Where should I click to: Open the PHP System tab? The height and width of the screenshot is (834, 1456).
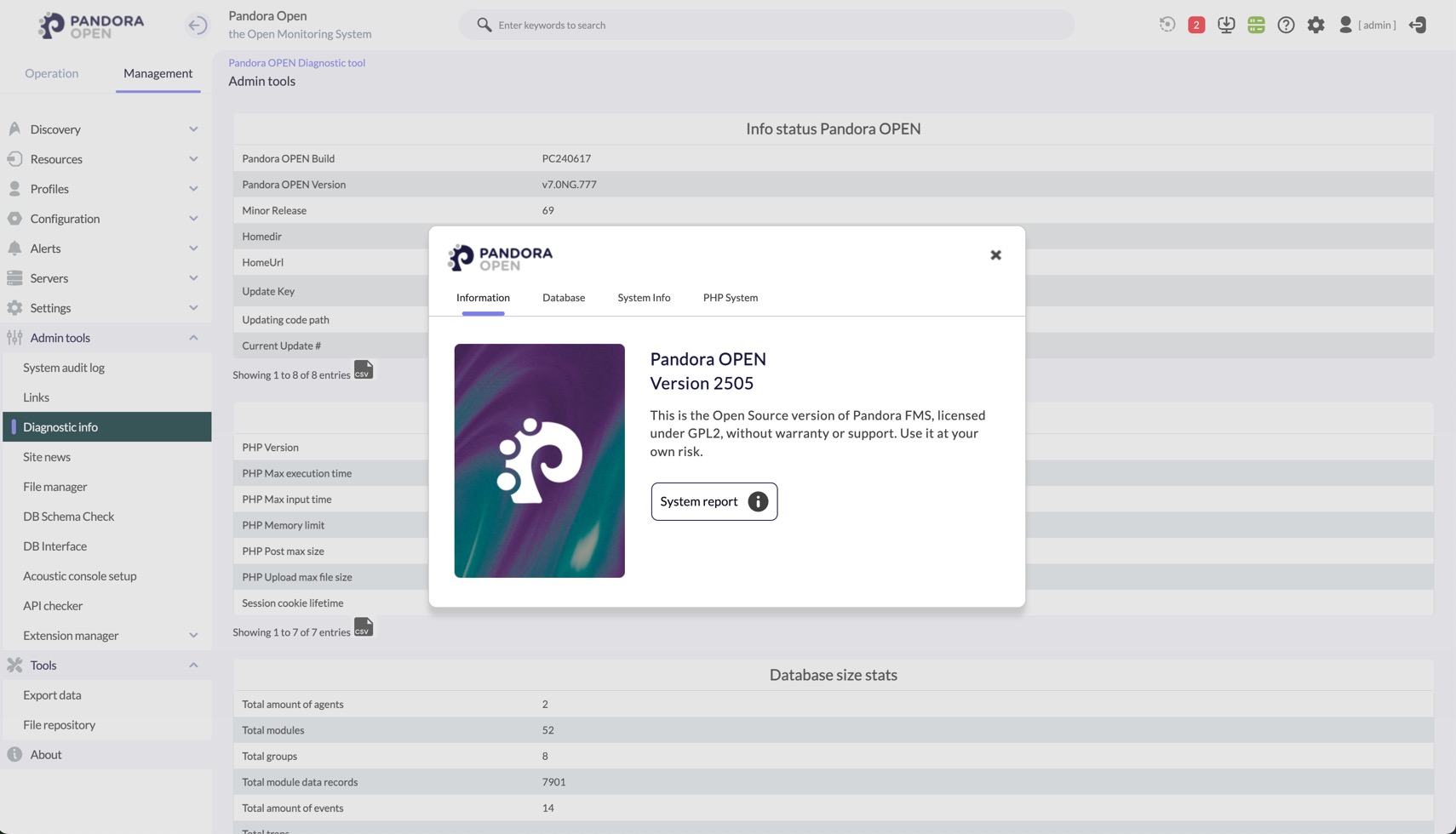pyautogui.click(x=730, y=298)
